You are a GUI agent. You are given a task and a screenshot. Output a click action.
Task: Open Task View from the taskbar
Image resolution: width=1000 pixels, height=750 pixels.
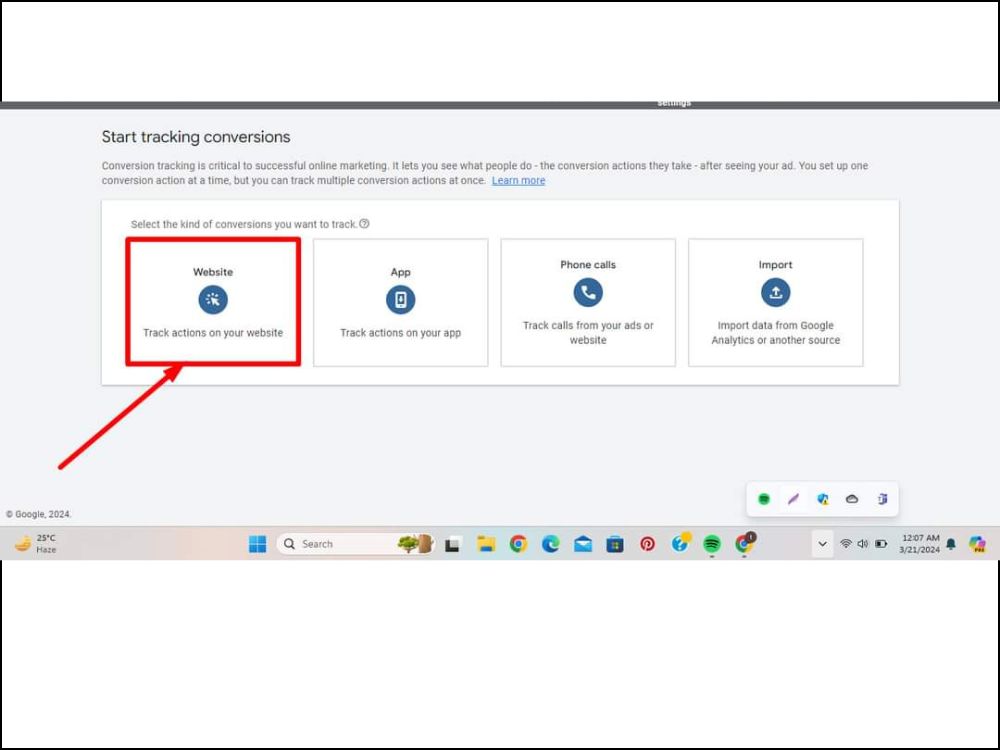pyautogui.click(x=453, y=545)
